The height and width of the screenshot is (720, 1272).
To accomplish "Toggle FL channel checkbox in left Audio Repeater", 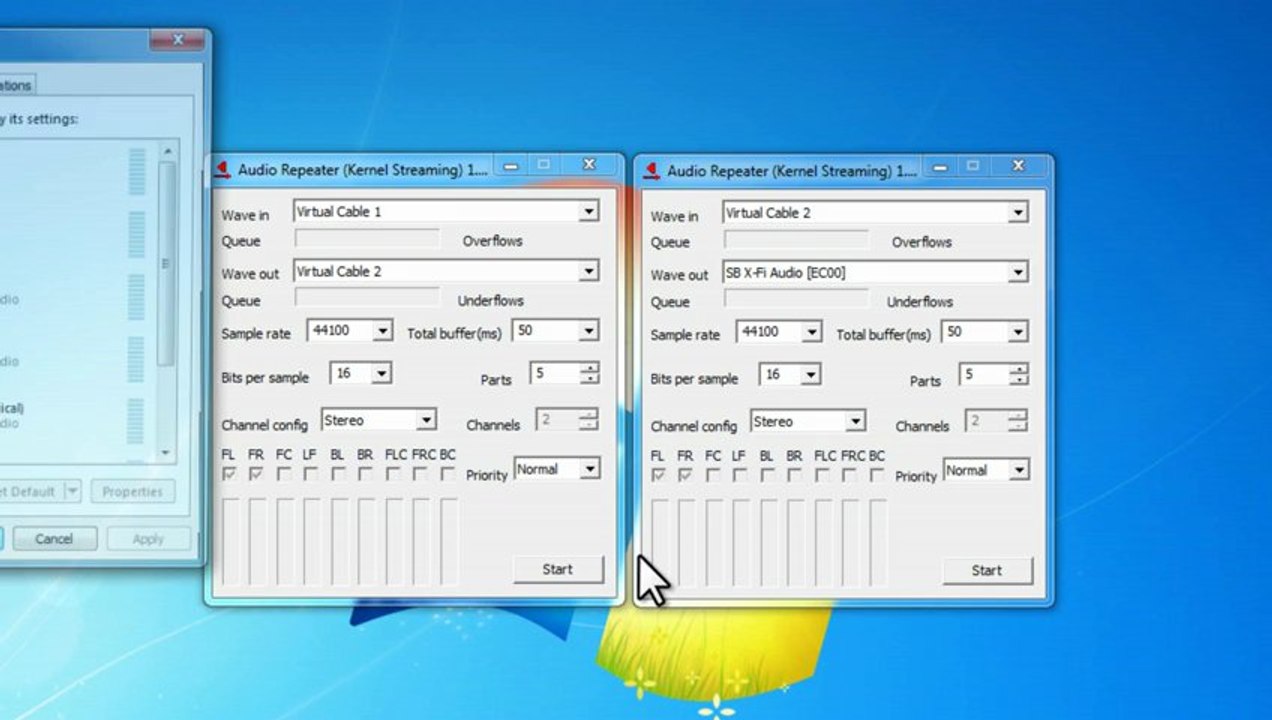I will [229, 474].
